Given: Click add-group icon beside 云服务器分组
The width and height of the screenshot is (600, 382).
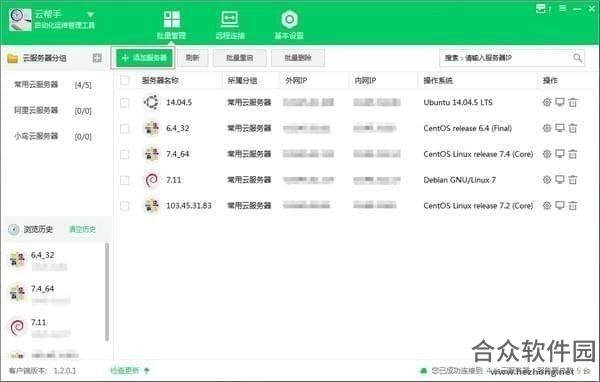Looking at the screenshot, I should point(97,58).
